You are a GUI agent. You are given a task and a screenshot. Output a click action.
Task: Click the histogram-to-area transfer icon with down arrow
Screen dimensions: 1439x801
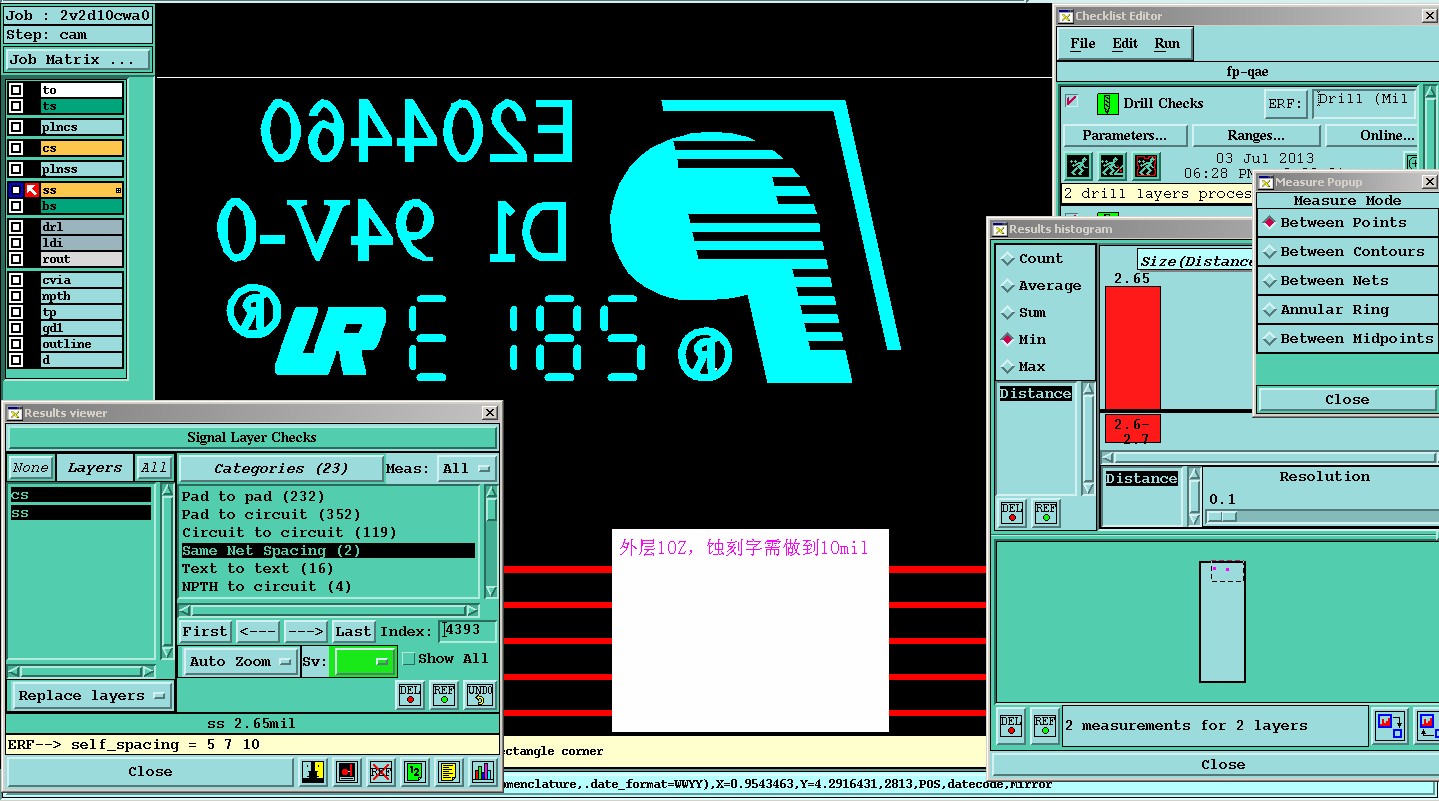(1391, 726)
